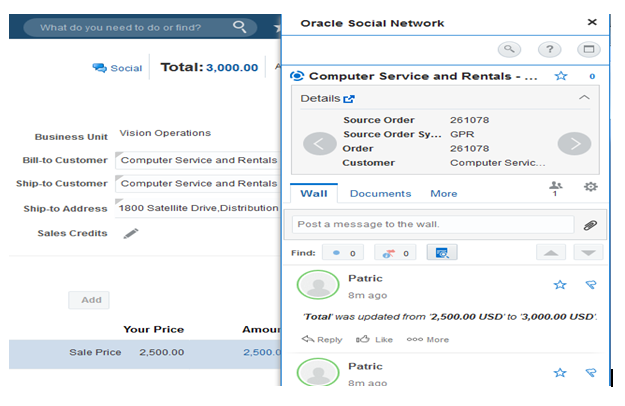Click the attachment paperclip icon
This screenshot has width=625, height=406.
pos(590,225)
